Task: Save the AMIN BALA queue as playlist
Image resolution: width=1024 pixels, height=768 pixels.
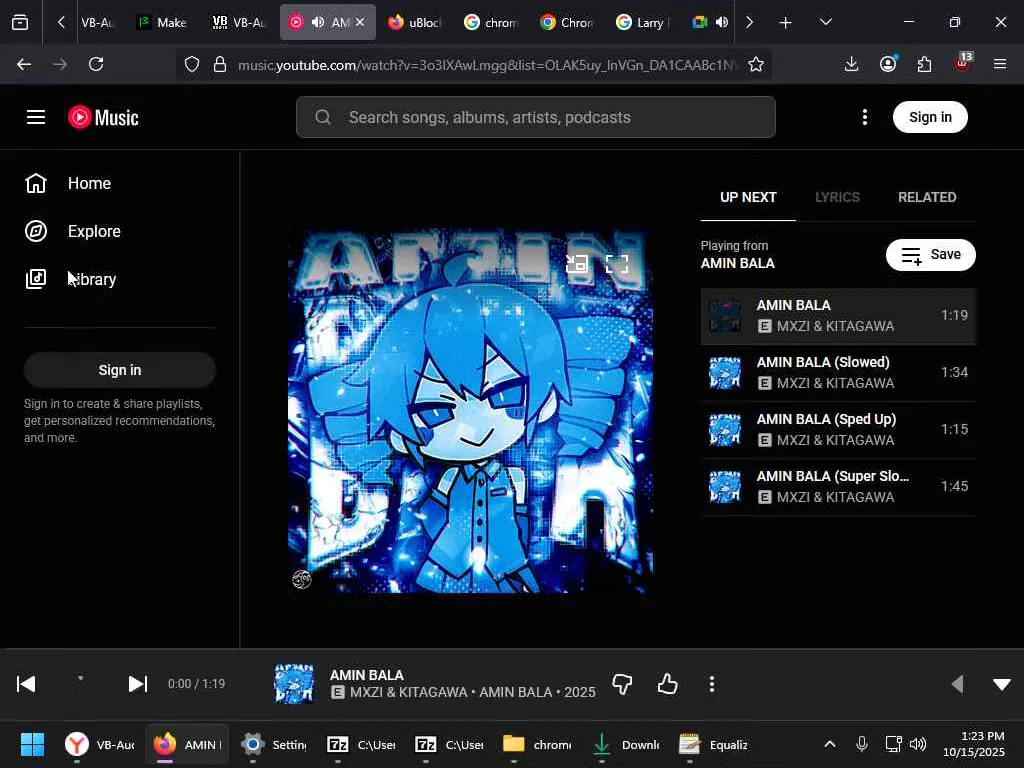Action: pos(931,255)
